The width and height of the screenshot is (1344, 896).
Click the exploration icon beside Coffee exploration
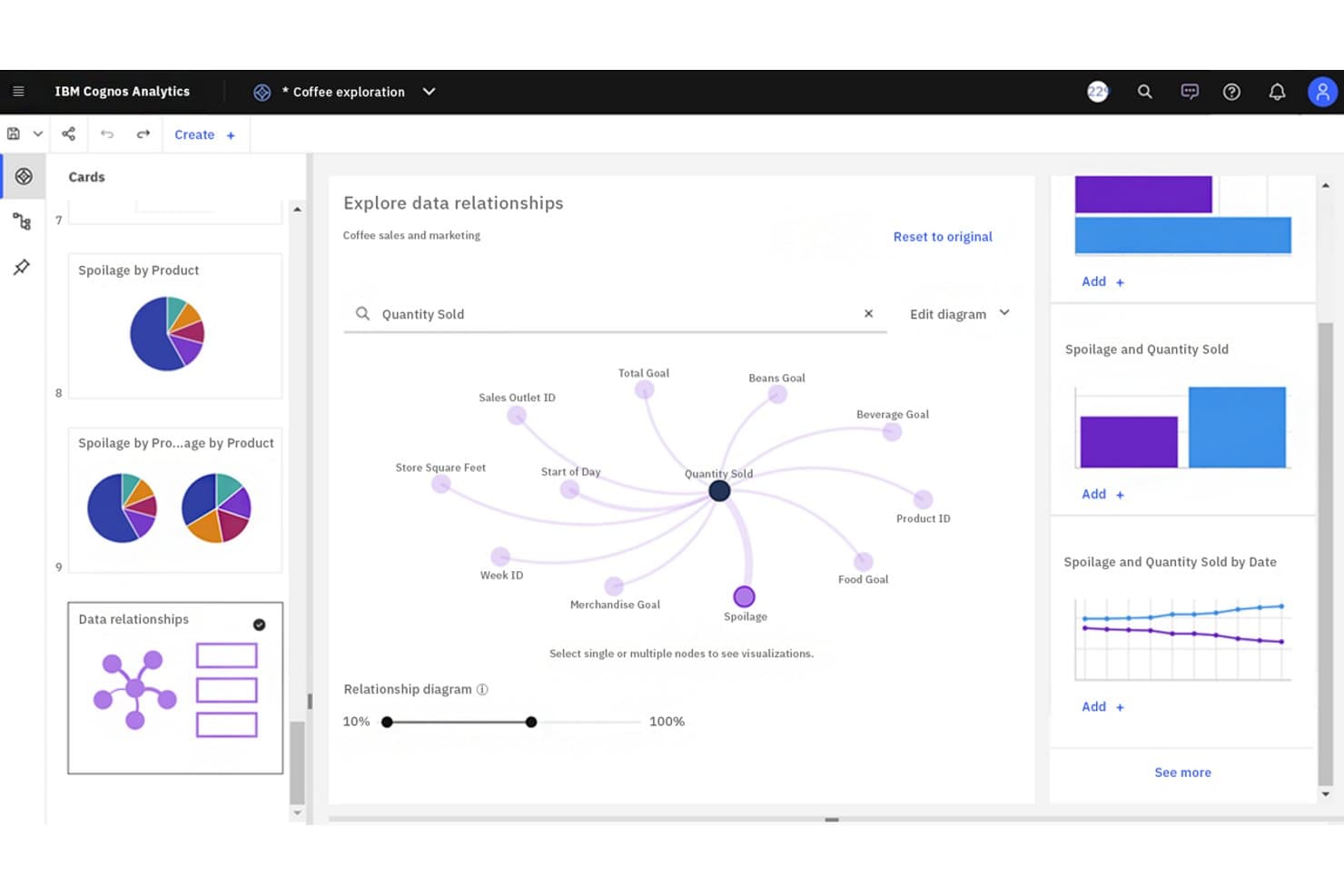pyautogui.click(x=262, y=93)
